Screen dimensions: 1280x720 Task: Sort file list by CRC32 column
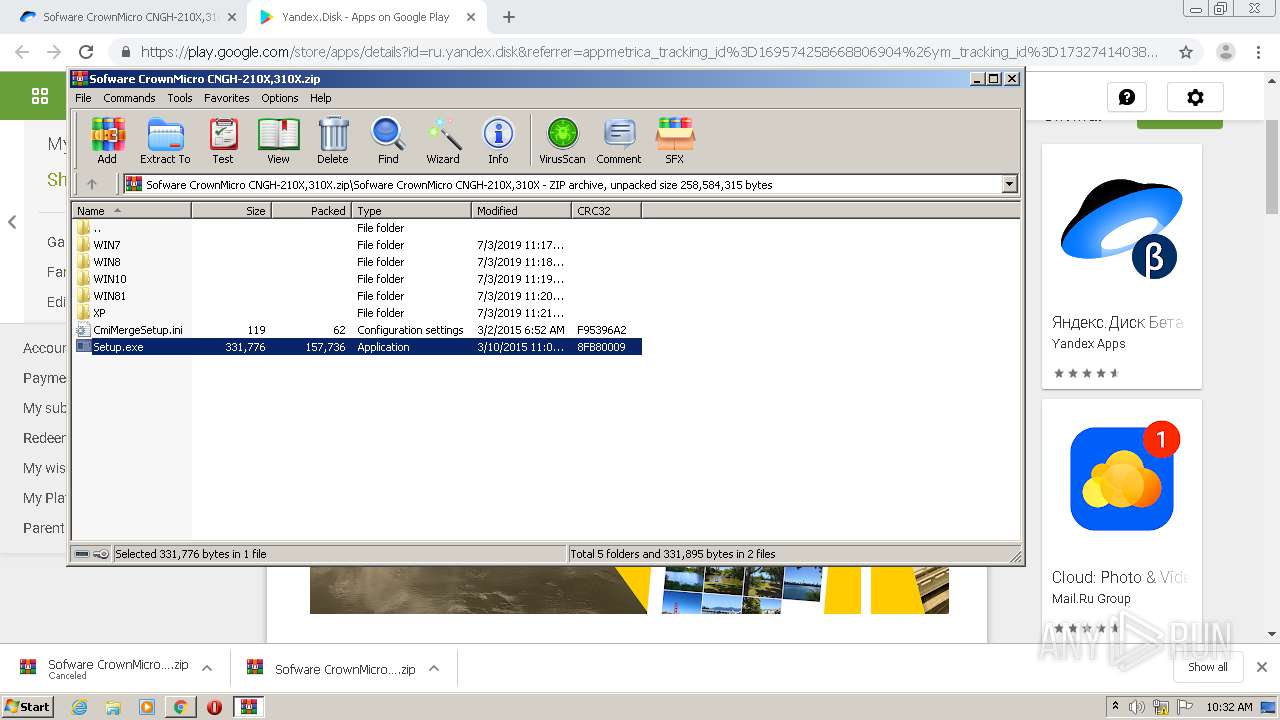pos(606,211)
